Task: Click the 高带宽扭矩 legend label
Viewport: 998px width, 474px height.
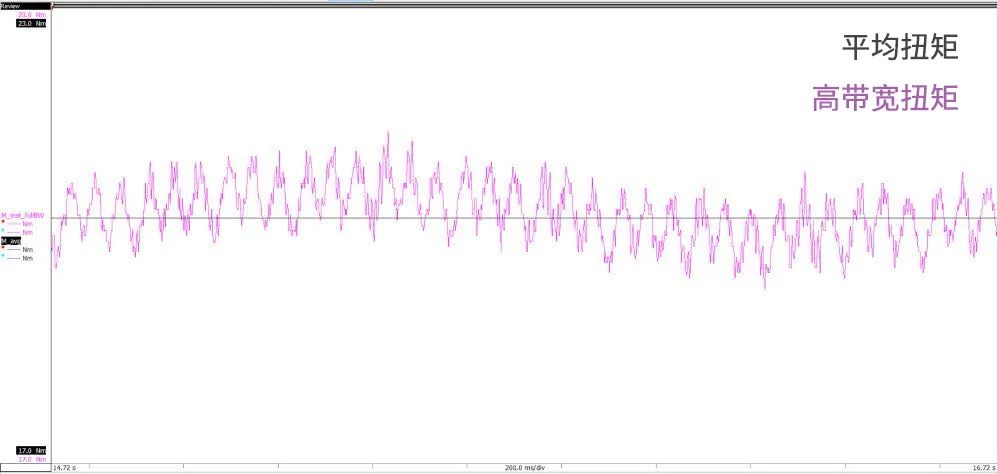Action: click(x=885, y=99)
